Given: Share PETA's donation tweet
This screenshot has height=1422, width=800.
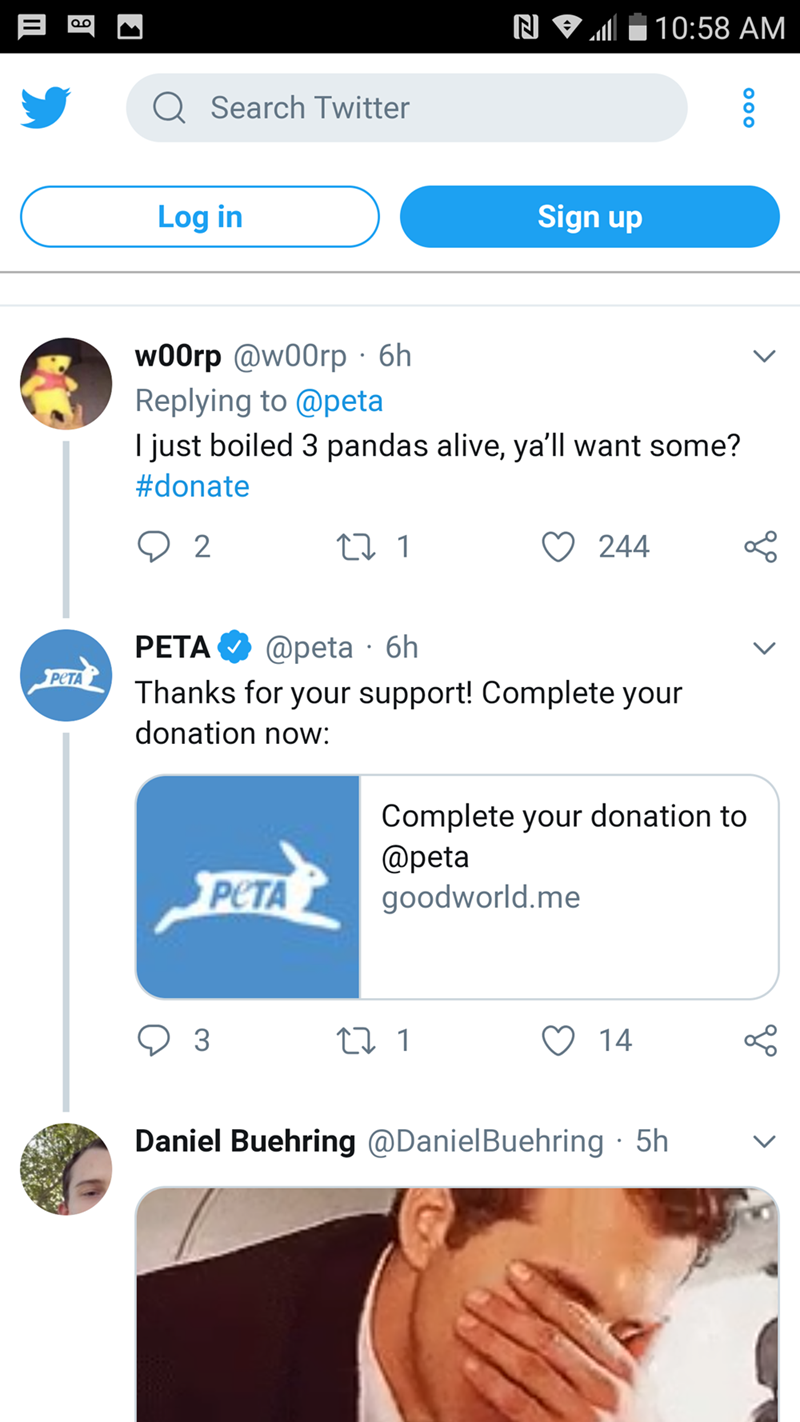Looking at the screenshot, I should coord(760,1040).
